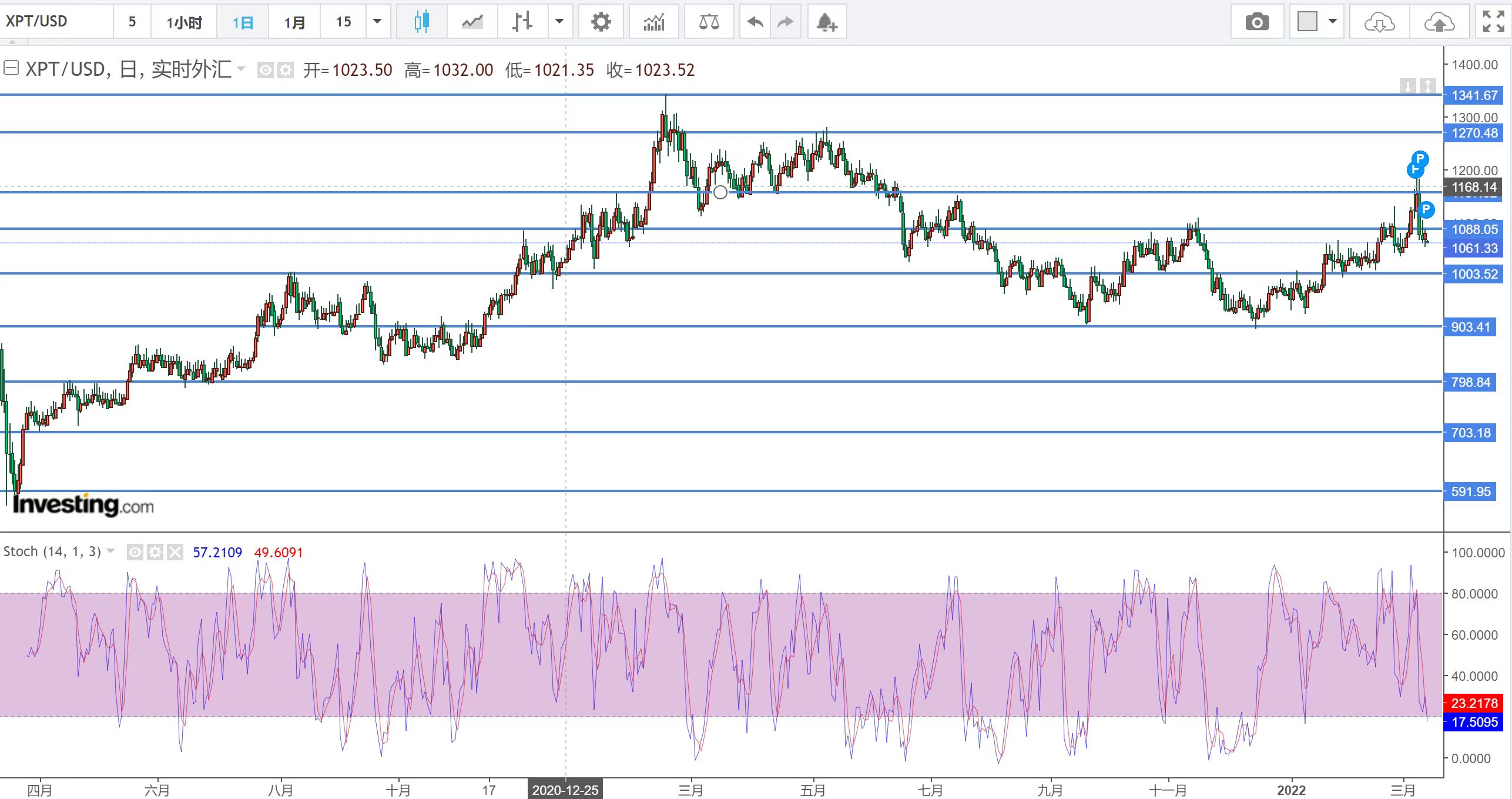
Task: Click the 十一月 time axis label
Action: [1168, 790]
